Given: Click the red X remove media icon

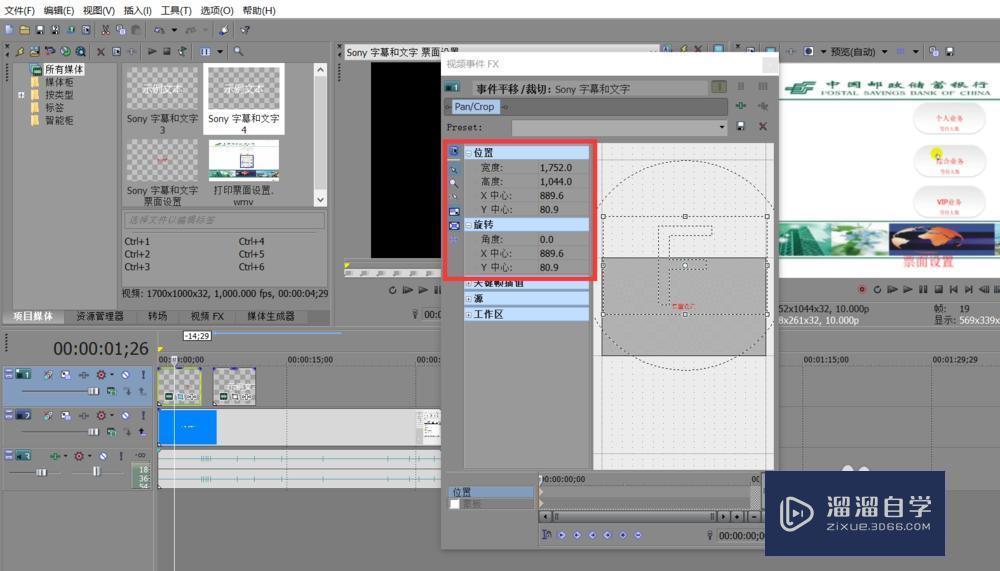Looking at the screenshot, I should click(x=100, y=51).
